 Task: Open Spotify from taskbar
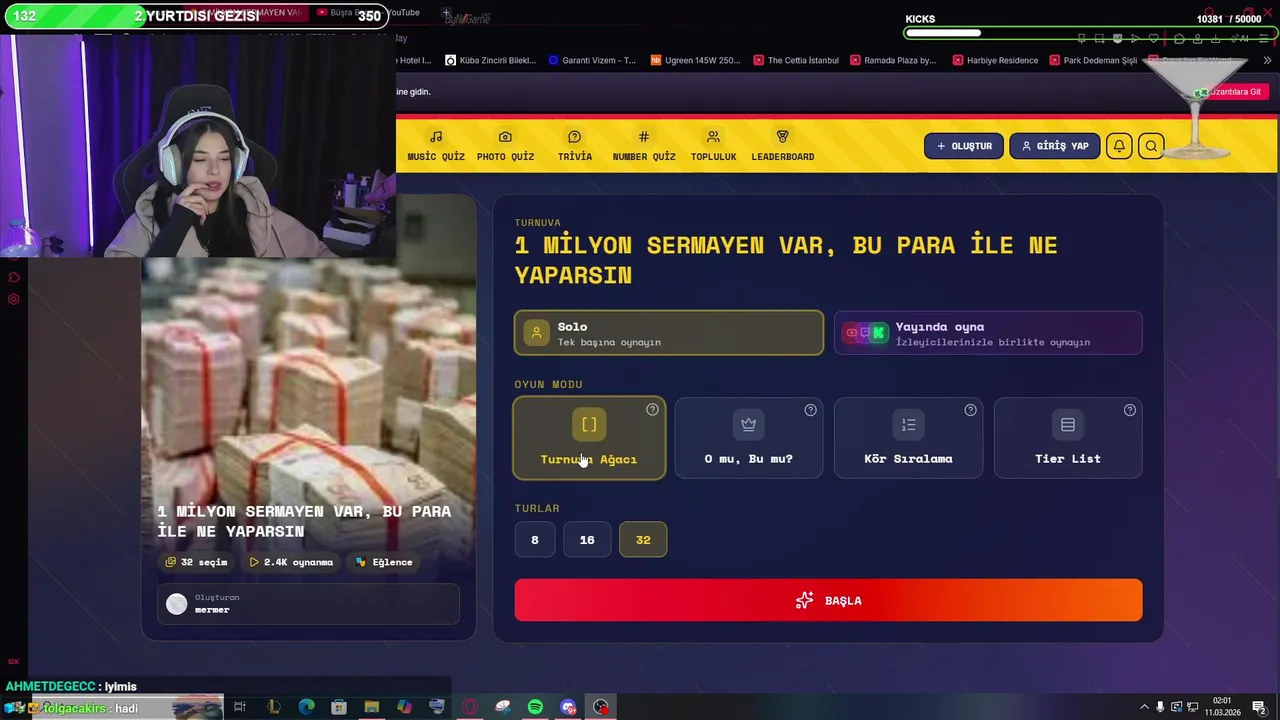point(535,707)
